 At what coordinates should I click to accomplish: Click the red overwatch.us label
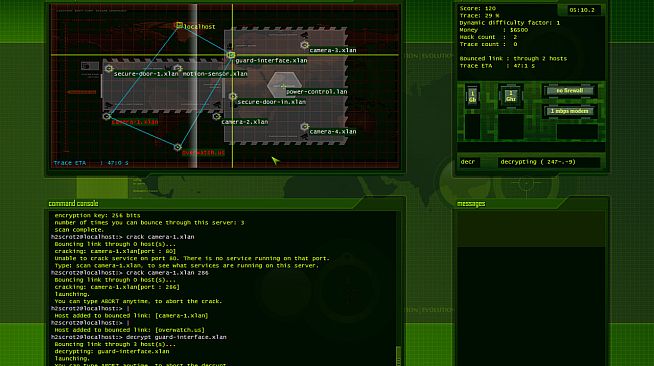coord(203,153)
